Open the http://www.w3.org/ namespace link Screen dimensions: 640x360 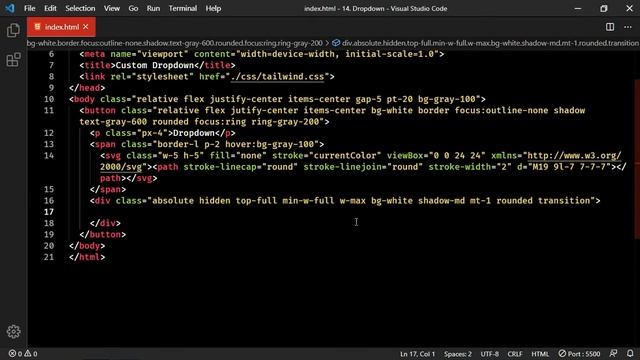pyautogui.click(x=574, y=156)
